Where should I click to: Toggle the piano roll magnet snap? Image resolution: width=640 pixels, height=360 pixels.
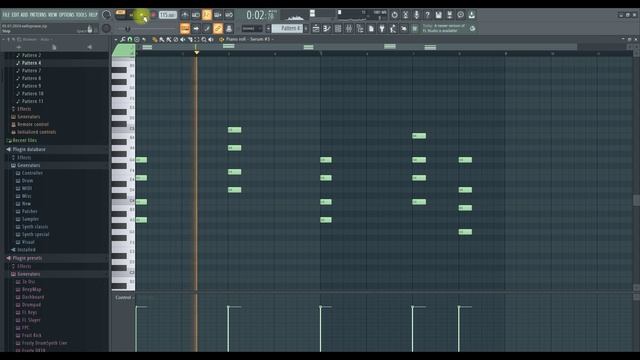[x=130, y=40]
